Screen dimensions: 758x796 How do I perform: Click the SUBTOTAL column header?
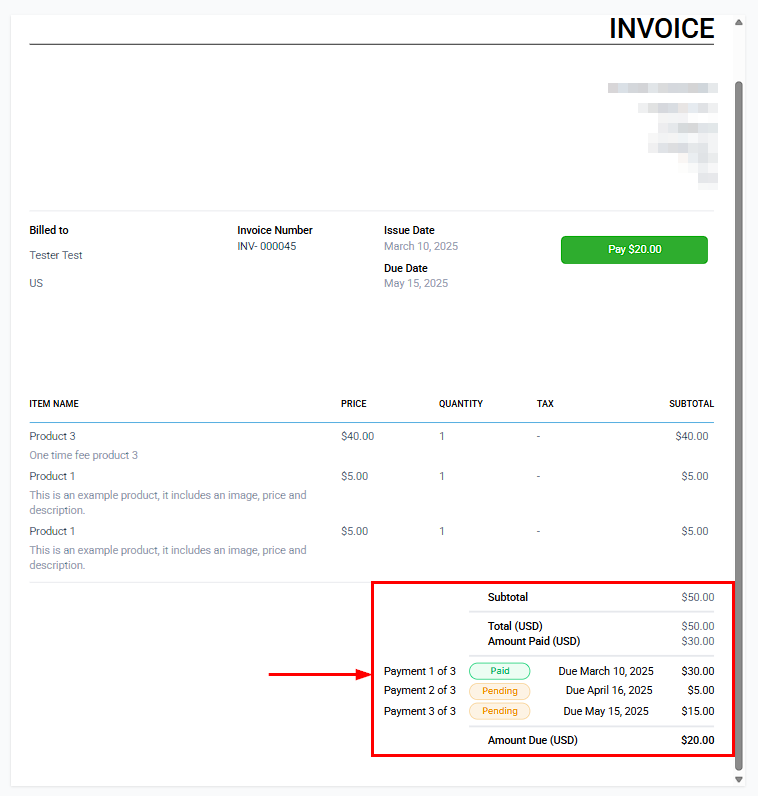[691, 404]
